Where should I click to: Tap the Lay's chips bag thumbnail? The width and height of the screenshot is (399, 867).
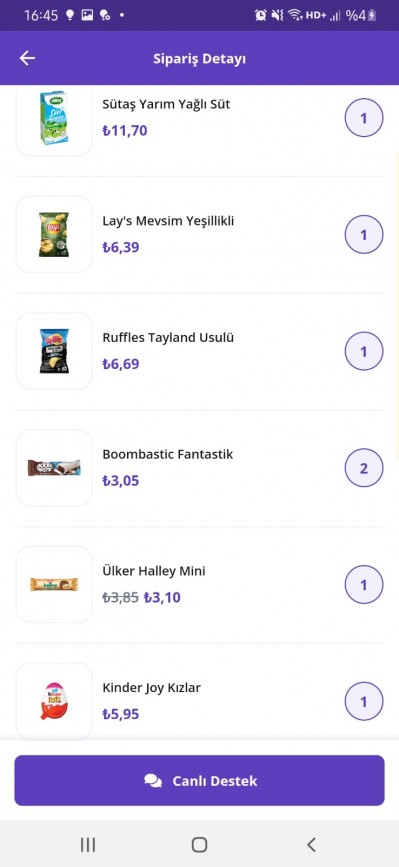point(54,234)
